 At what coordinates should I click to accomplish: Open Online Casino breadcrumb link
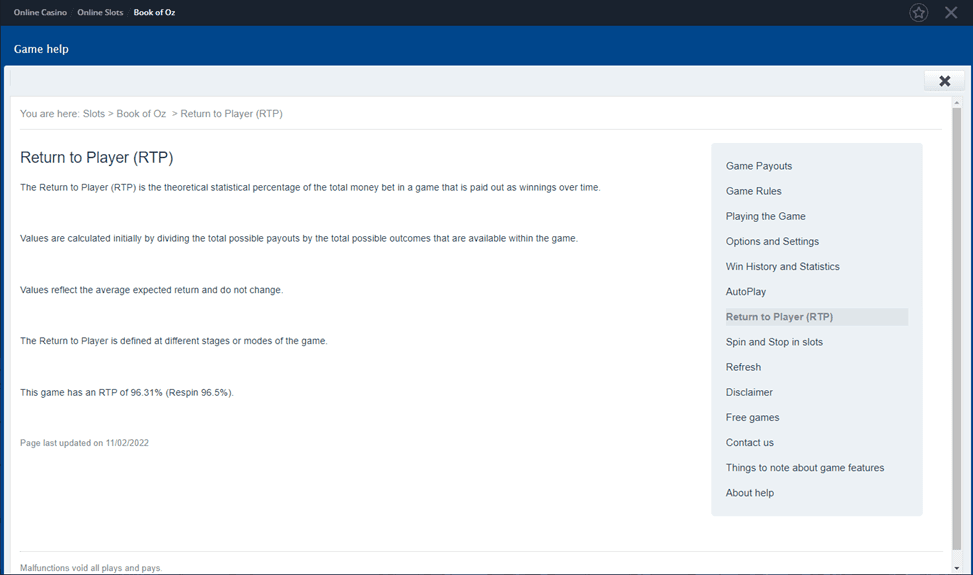pyautogui.click(x=42, y=13)
